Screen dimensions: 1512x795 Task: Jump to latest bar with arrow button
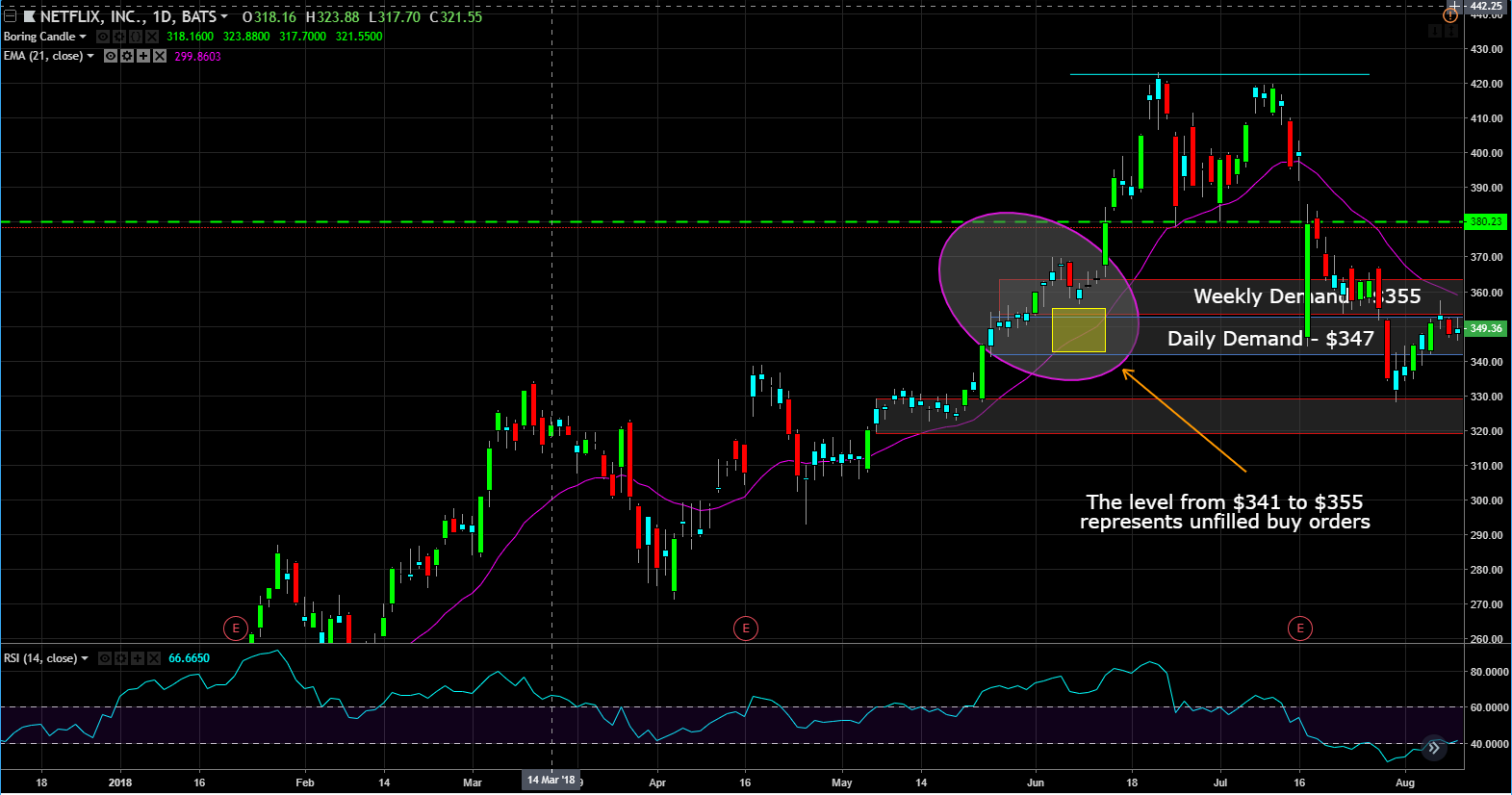[x=1434, y=748]
